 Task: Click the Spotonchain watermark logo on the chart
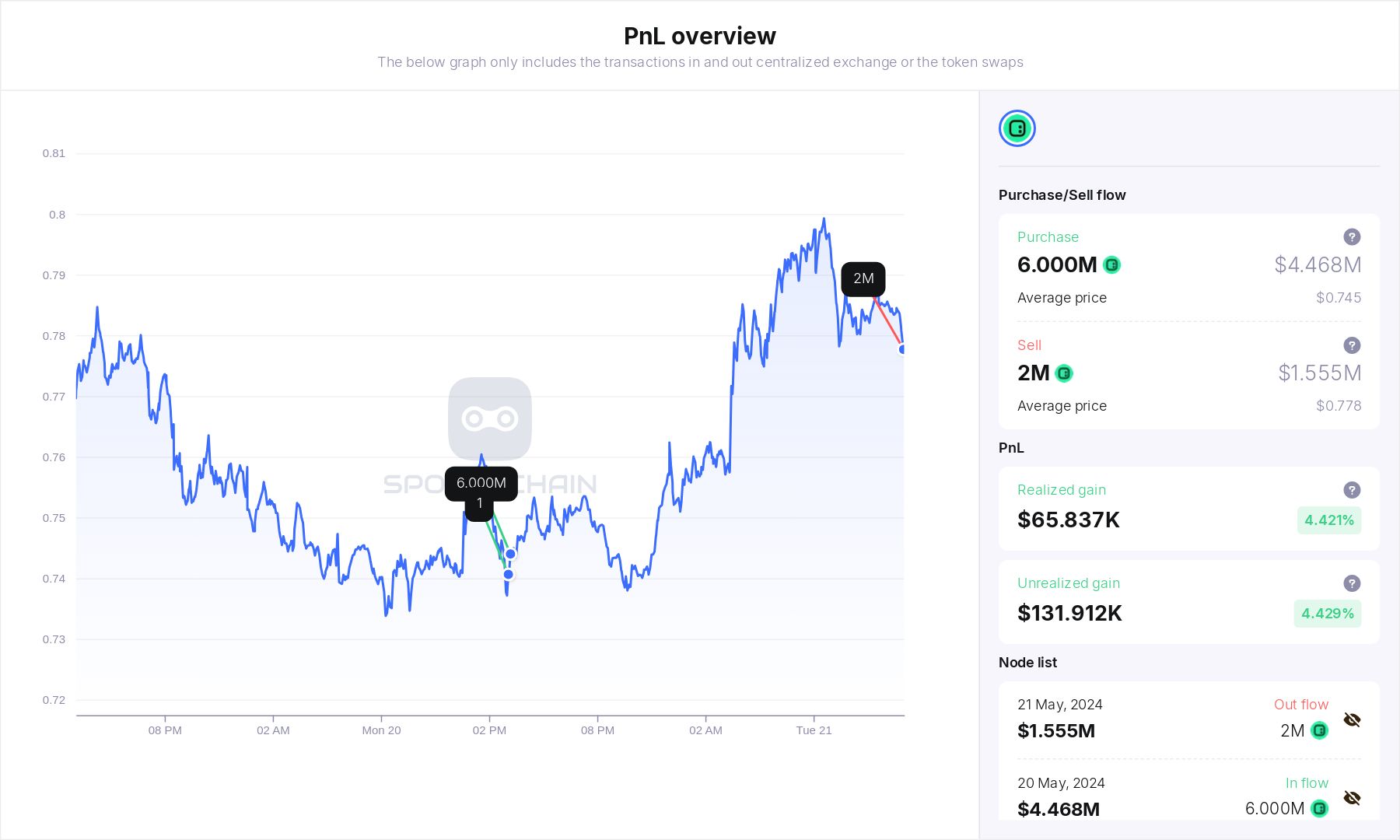coord(489,418)
